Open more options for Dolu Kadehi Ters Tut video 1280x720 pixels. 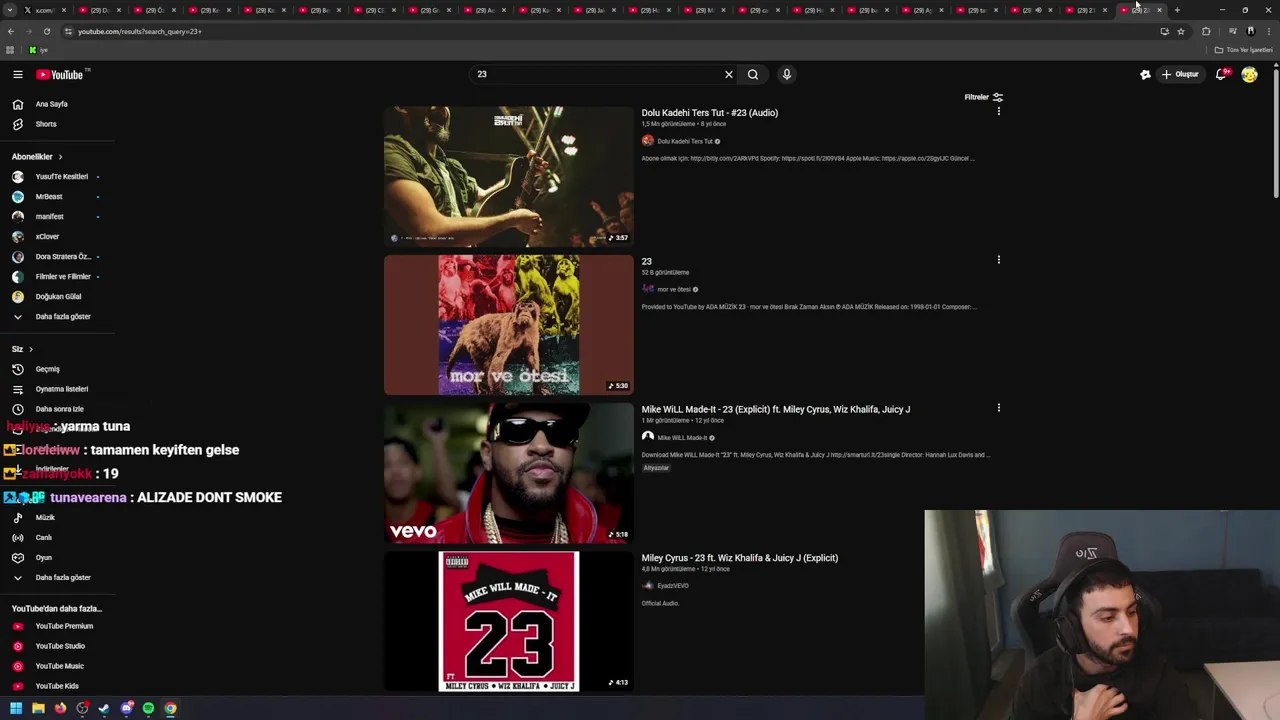tap(998, 111)
